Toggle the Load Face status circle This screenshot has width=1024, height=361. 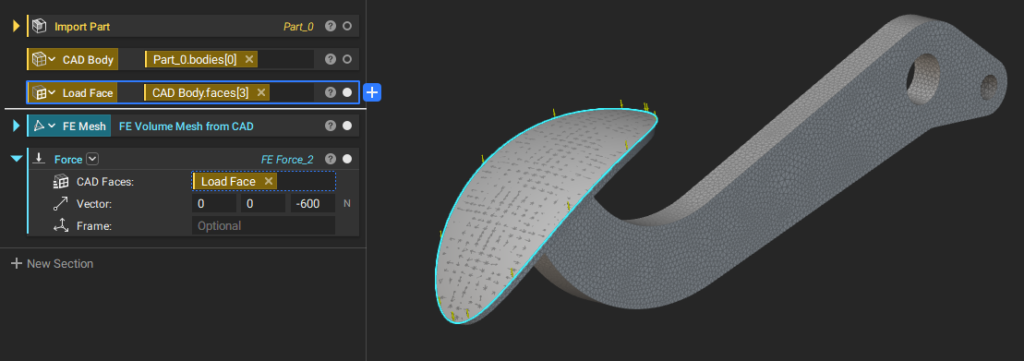pyautogui.click(x=347, y=93)
